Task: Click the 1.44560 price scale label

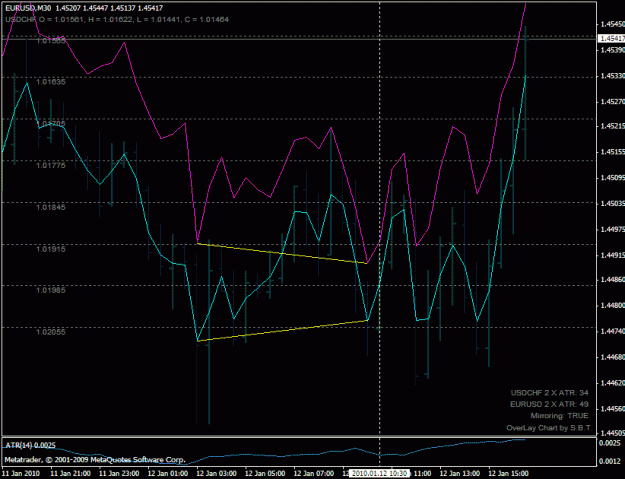Action: tap(613, 408)
